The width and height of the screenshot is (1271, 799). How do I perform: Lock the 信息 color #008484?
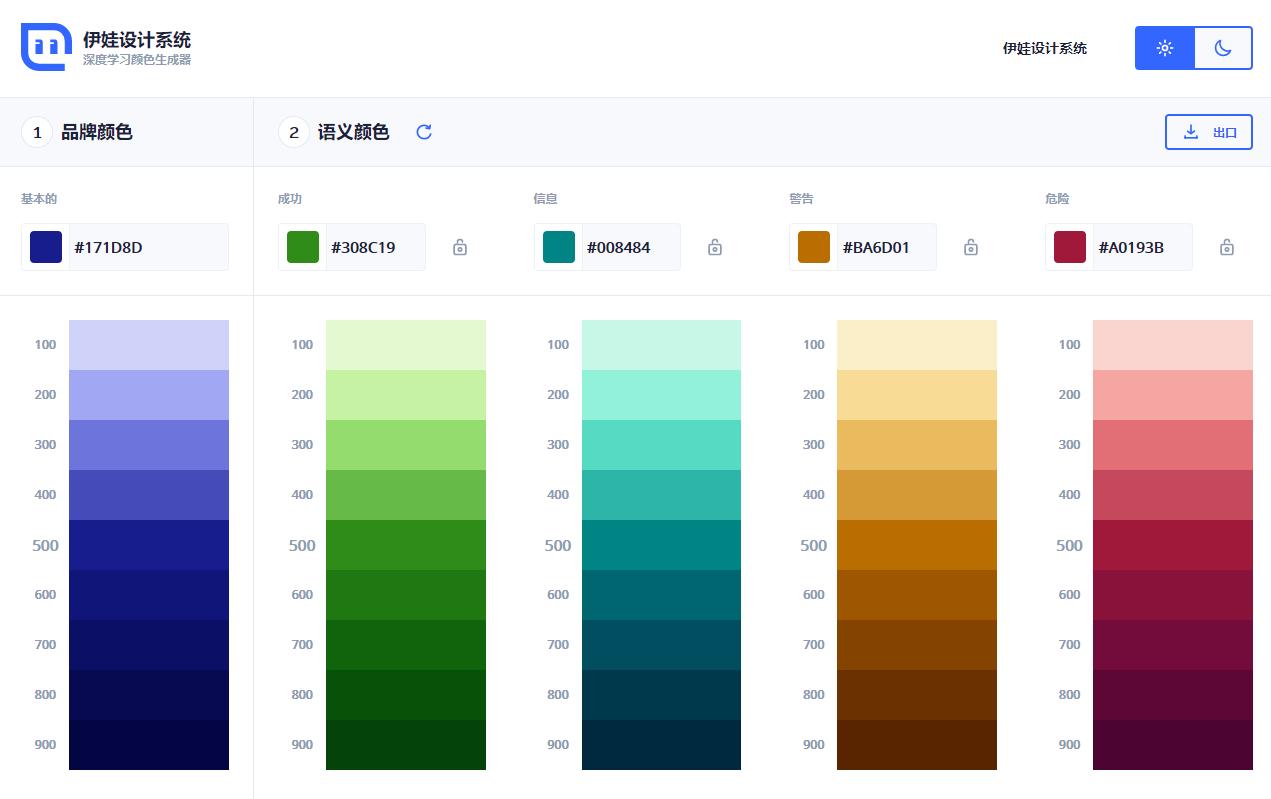click(x=715, y=247)
